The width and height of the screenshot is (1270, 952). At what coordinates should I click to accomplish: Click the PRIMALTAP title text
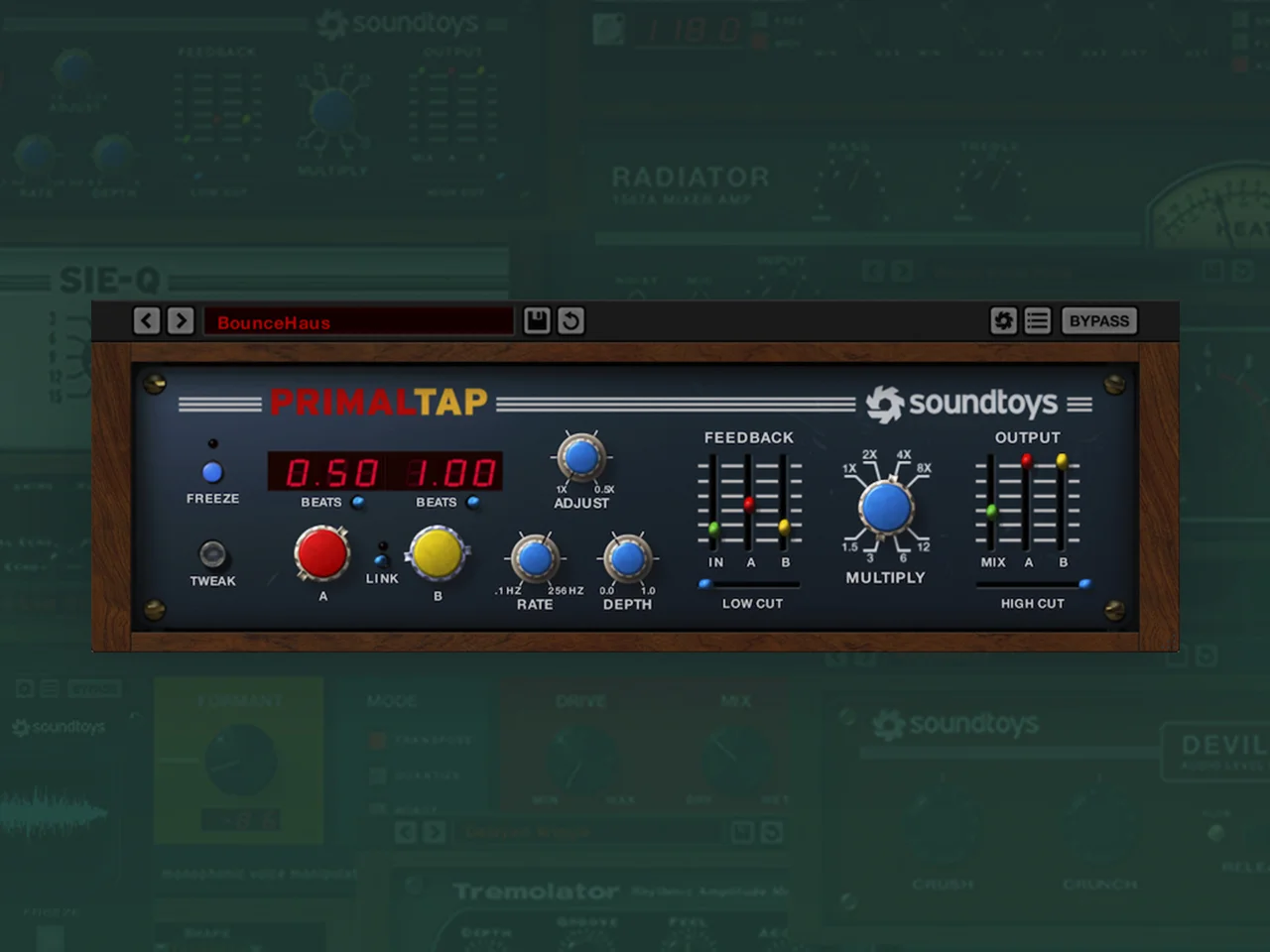point(379,403)
